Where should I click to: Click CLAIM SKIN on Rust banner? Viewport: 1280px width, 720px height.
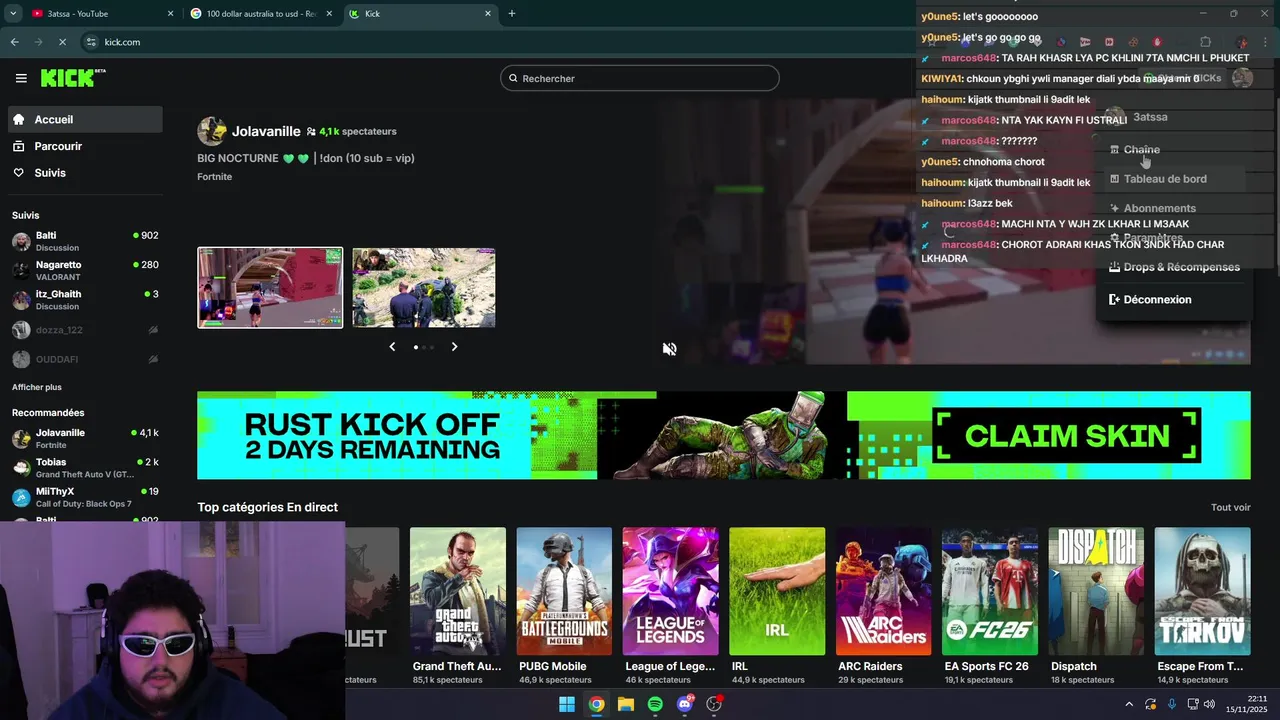1067,436
